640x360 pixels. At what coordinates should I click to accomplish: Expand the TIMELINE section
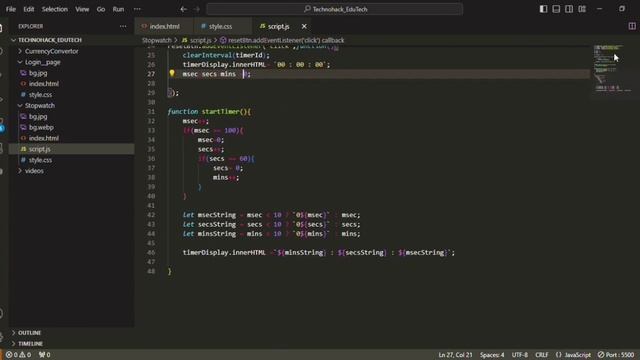tap(30, 343)
